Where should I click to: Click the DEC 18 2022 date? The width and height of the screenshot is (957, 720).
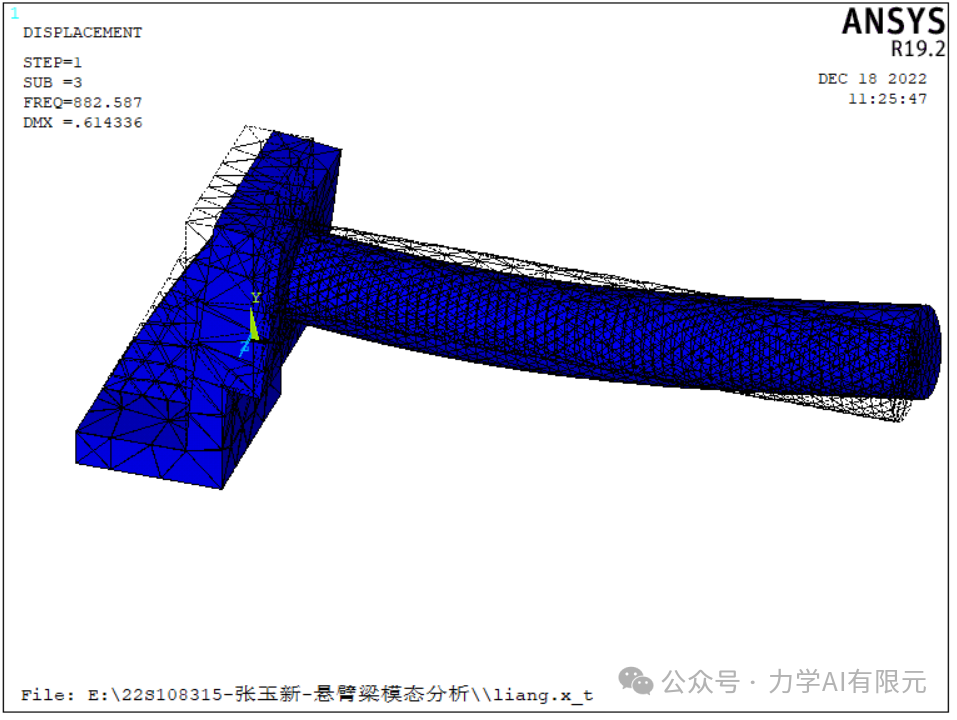[872, 79]
